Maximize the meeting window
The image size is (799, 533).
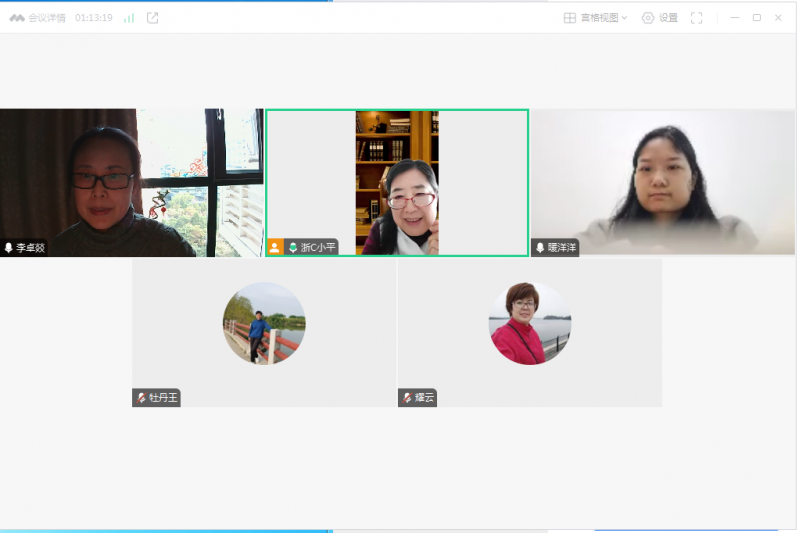pos(756,18)
